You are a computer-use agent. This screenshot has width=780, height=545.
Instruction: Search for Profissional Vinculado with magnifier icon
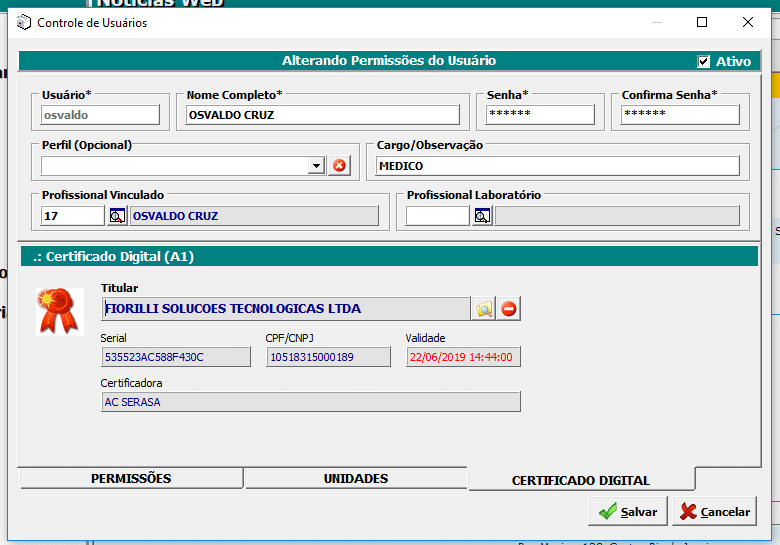click(117, 216)
